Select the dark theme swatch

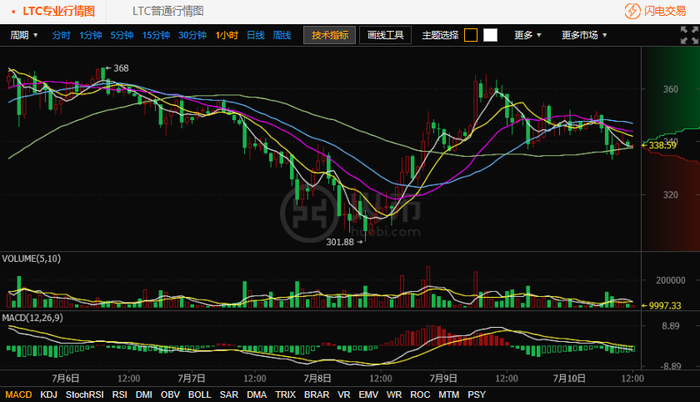click(471, 35)
